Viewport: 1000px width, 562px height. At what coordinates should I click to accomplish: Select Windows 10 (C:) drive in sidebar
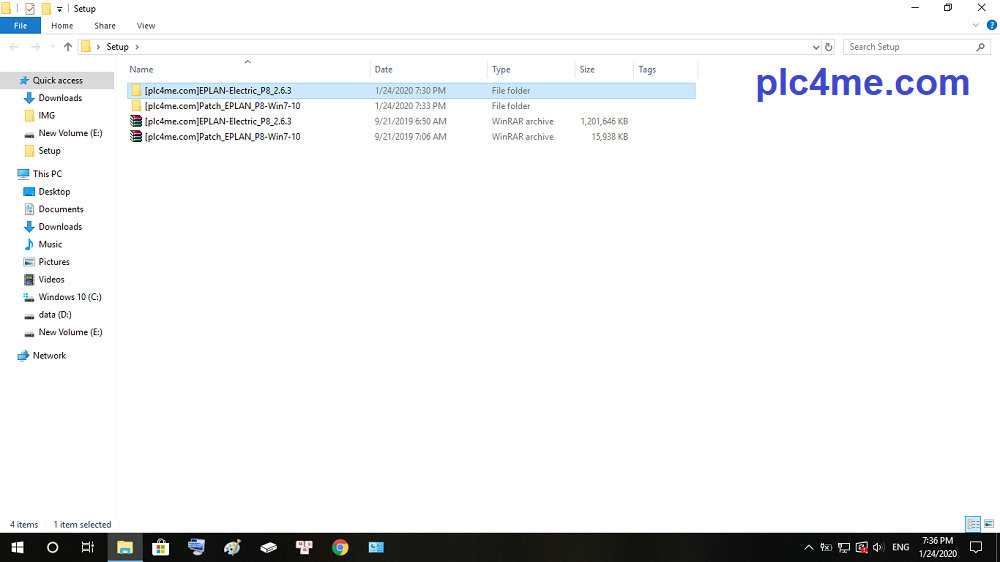click(x=69, y=297)
